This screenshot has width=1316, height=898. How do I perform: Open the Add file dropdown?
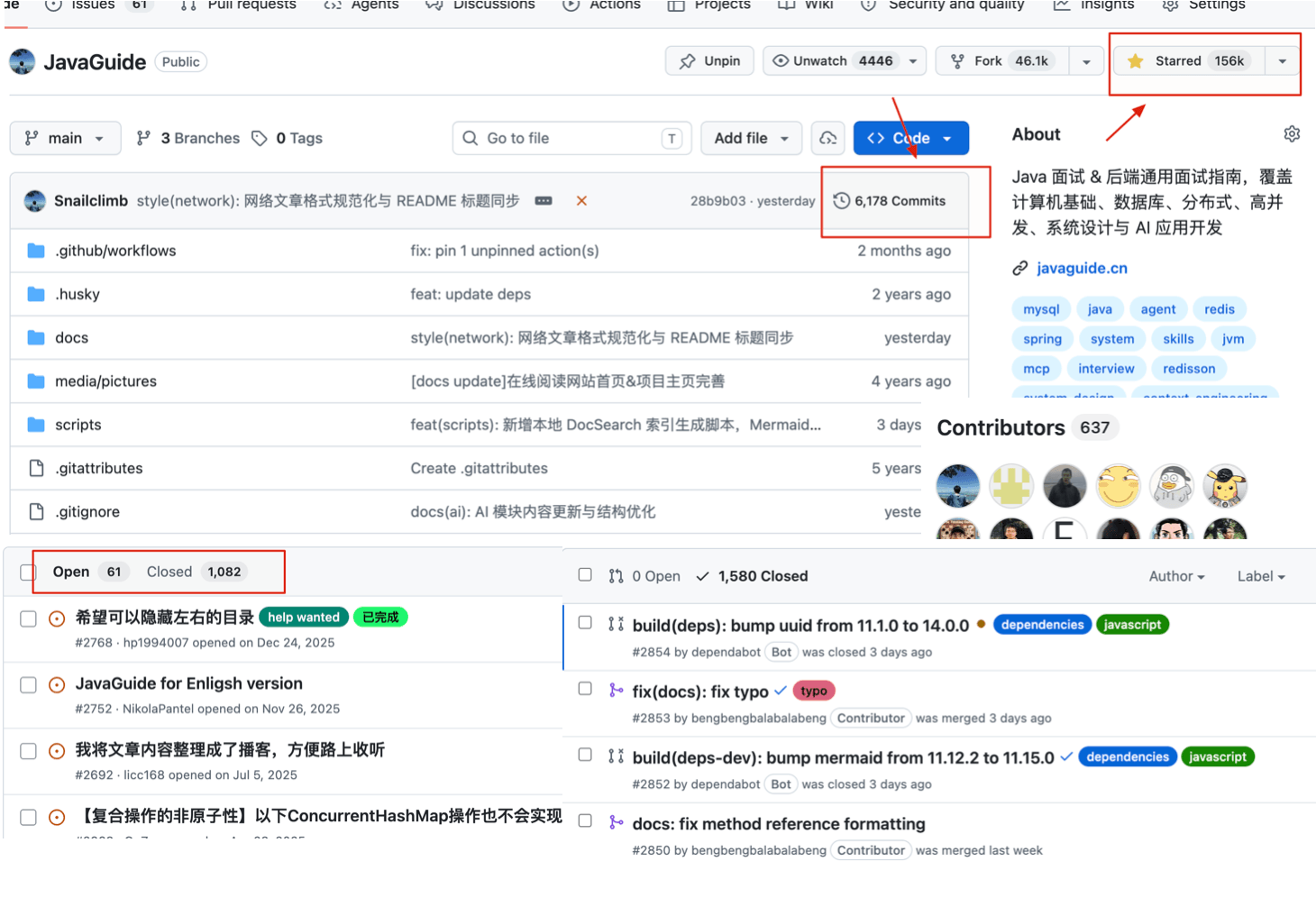[751, 138]
